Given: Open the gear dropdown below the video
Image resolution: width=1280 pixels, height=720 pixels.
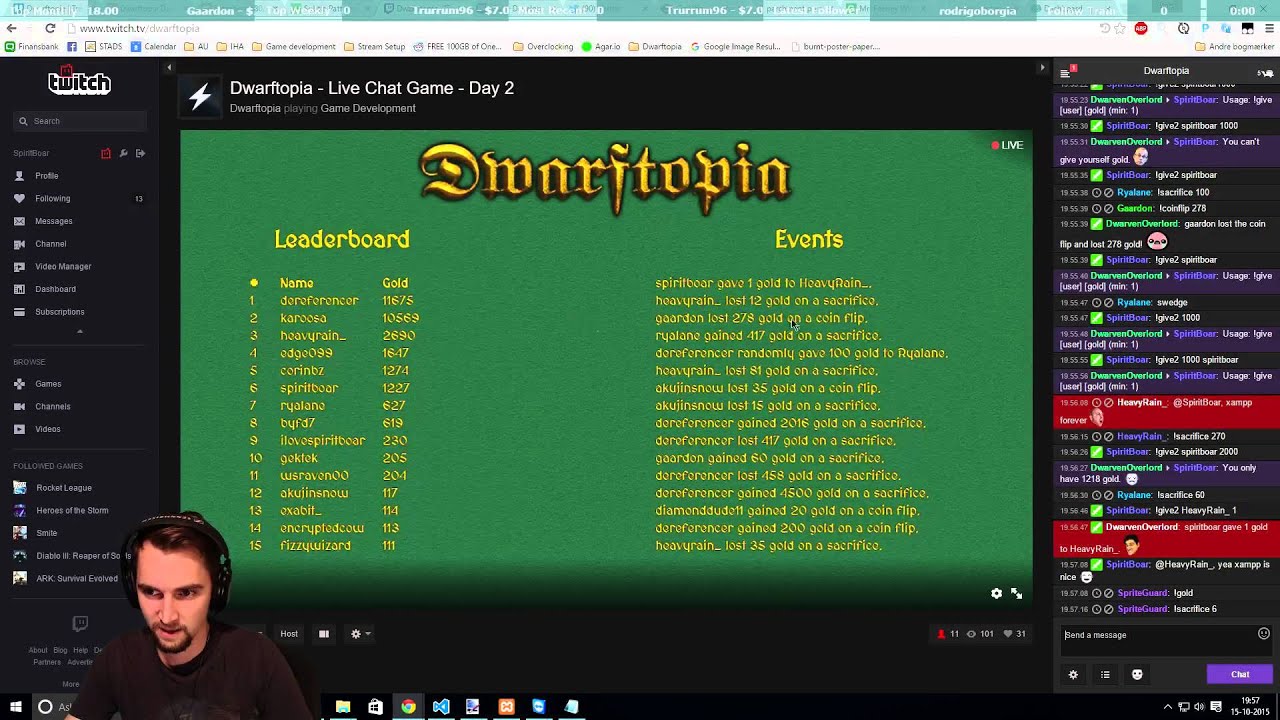Looking at the screenshot, I should (x=359, y=634).
